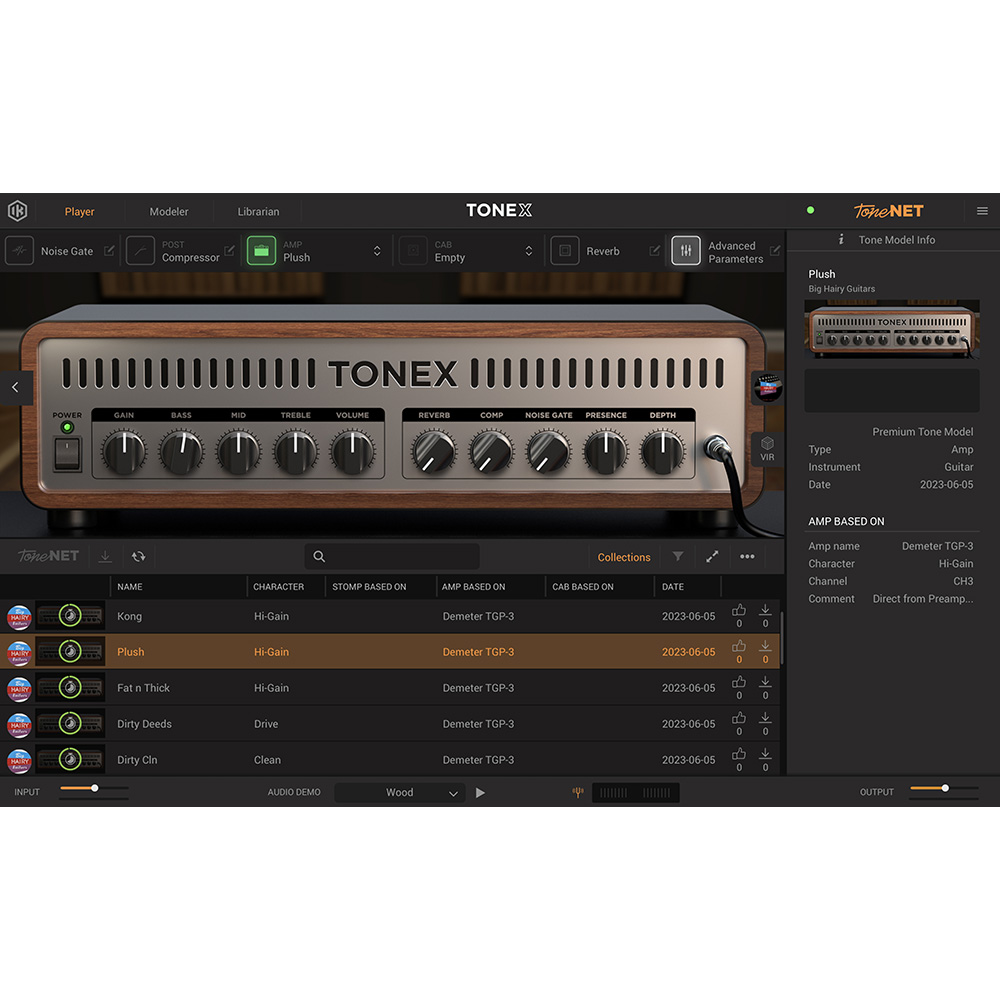1000x1000 pixels.
Task: Download the Dirty Cln tone
Action: [x=765, y=754]
